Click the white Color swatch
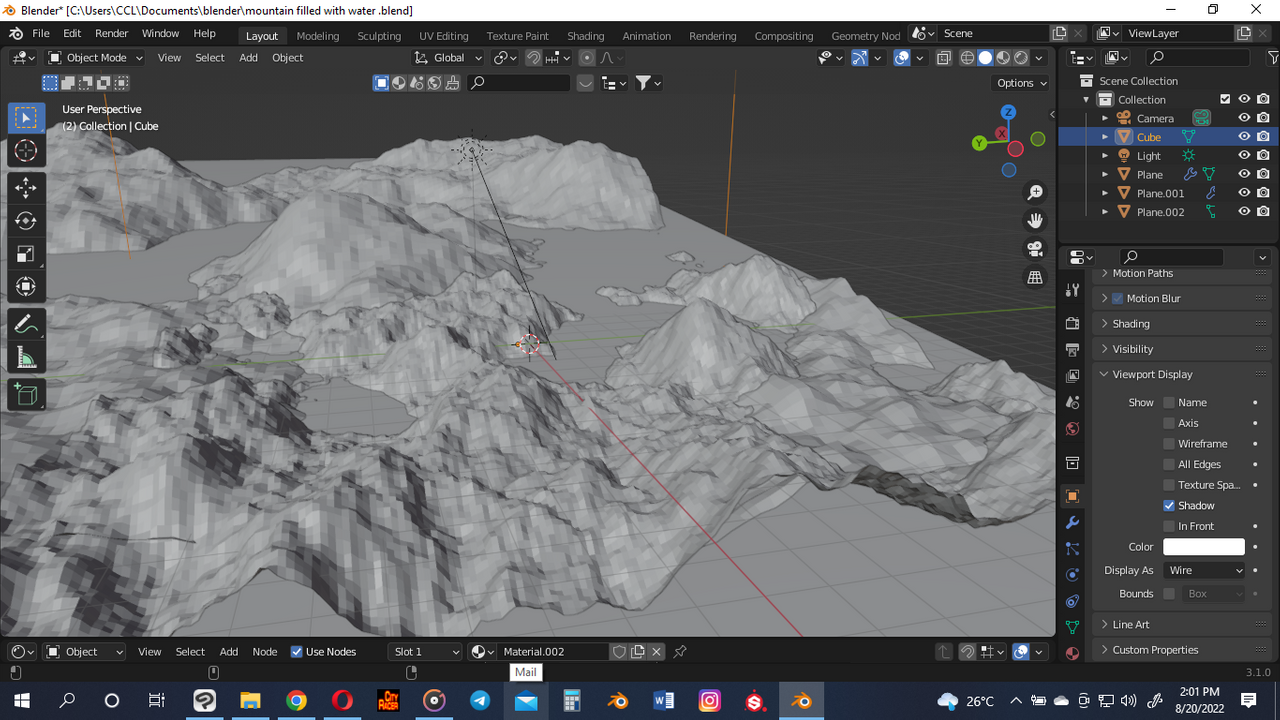 point(1204,547)
